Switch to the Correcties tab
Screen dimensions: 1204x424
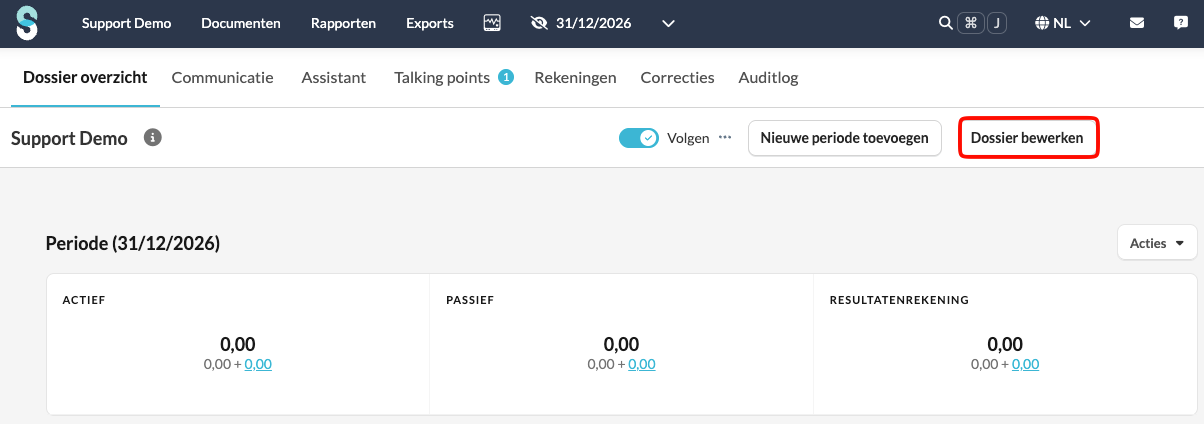point(677,77)
